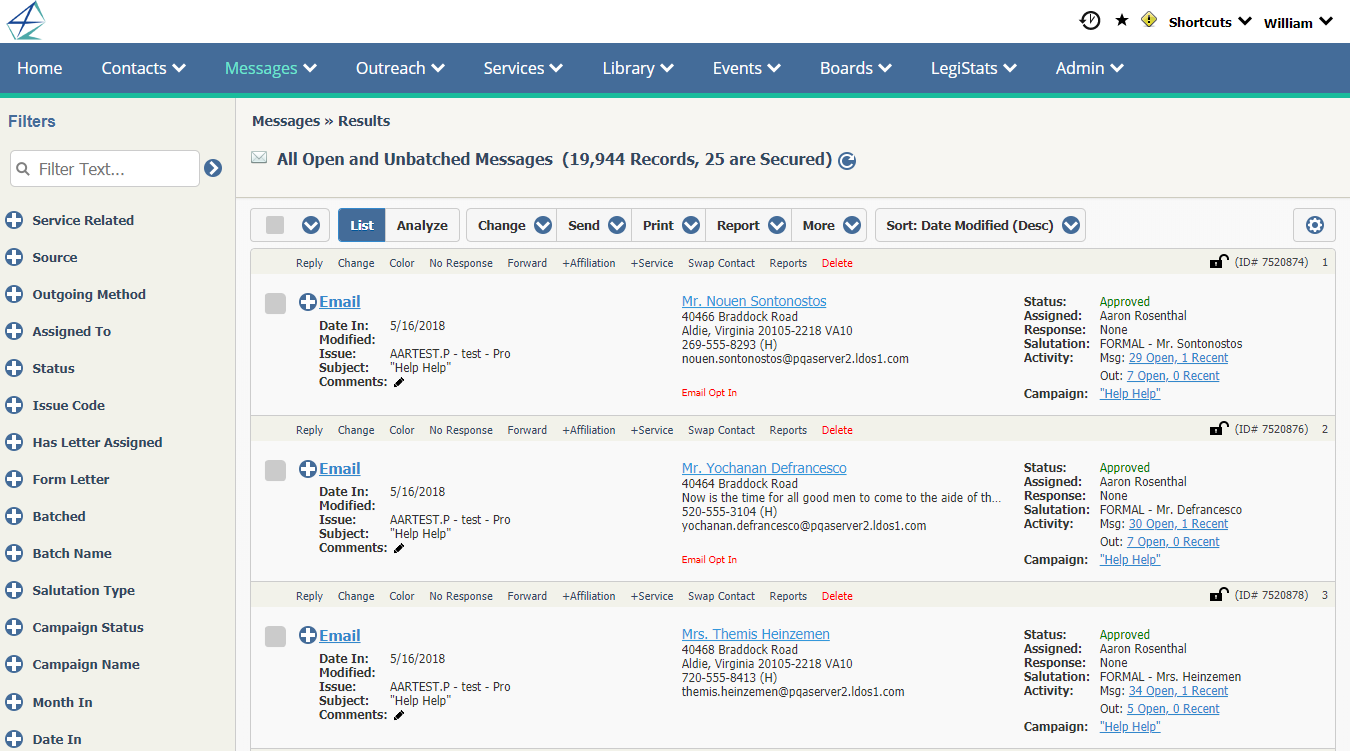The height and width of the screenshot is (751, 1350).
Task: Open the history clock icon
Action: (1090, 20)
